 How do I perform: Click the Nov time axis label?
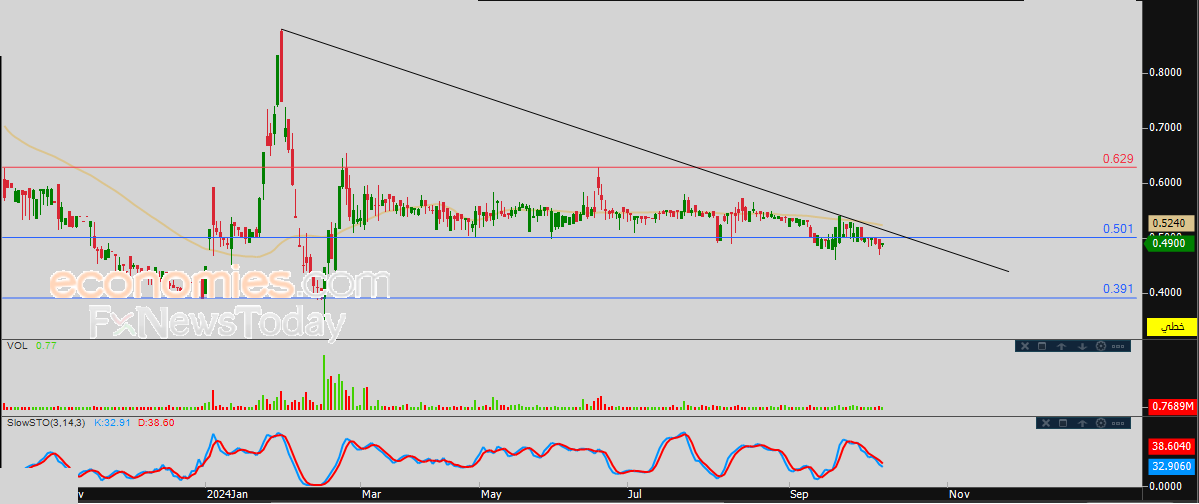[x=957, y=495]
